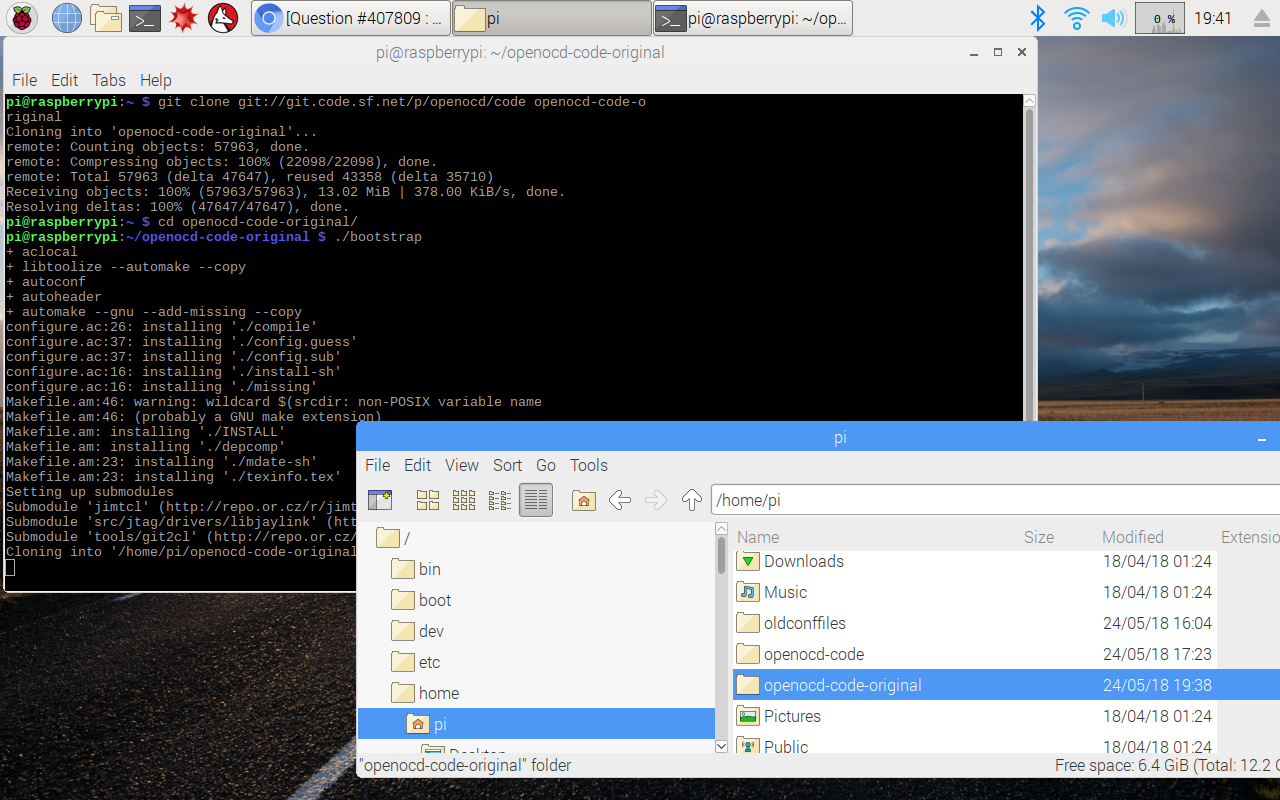Toggle the detailed list view button

(x=536, y=500)
